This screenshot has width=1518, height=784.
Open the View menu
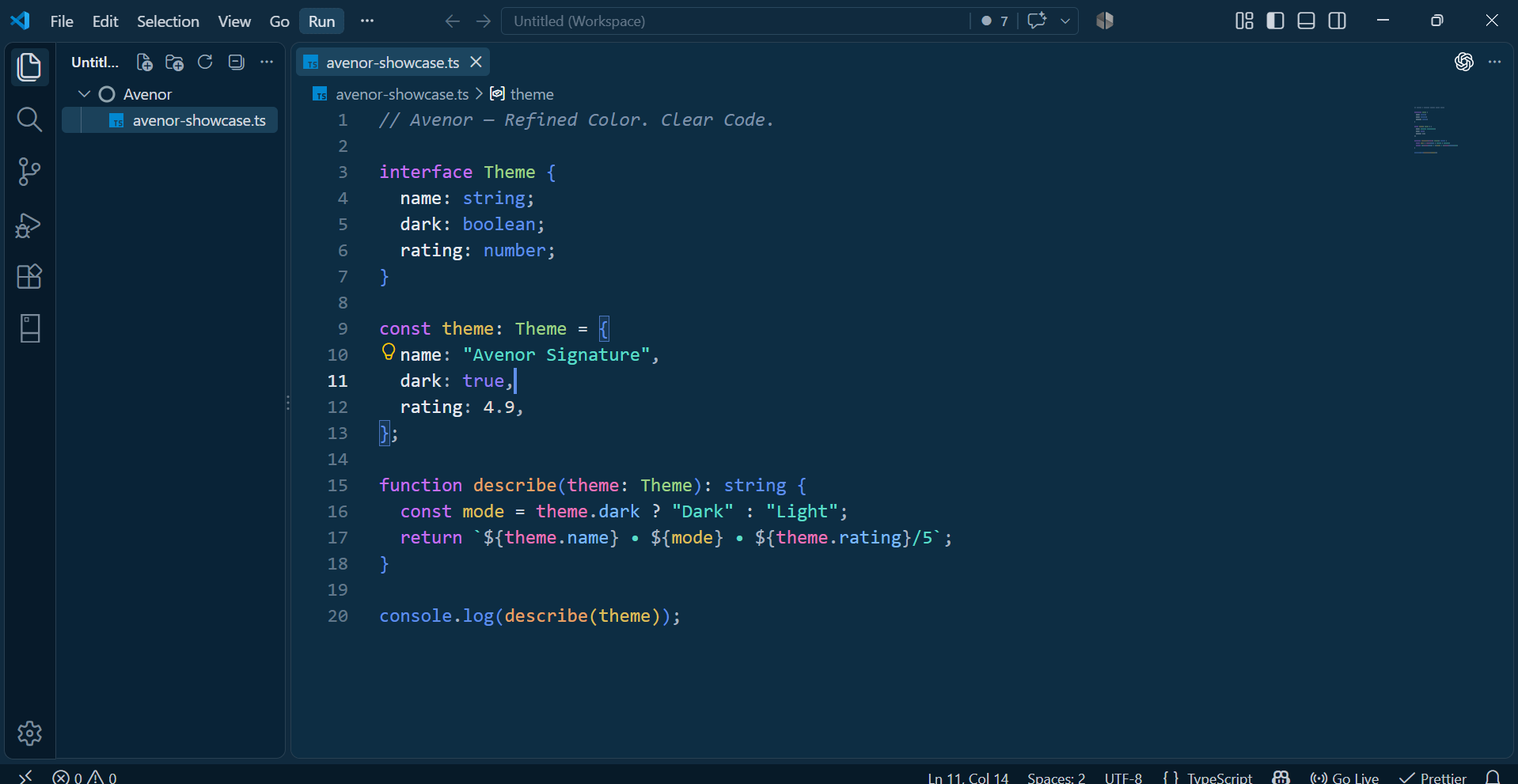(x=234, y=21)
